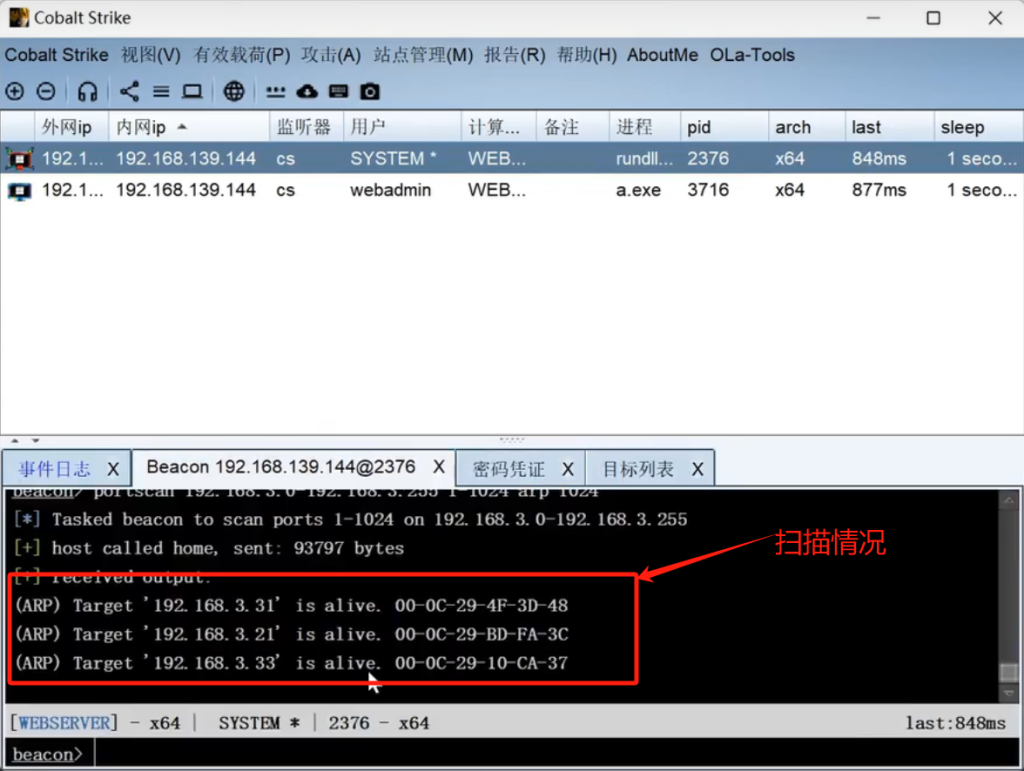Click the Disconnect minus icon in toolbar

point(46,91)
